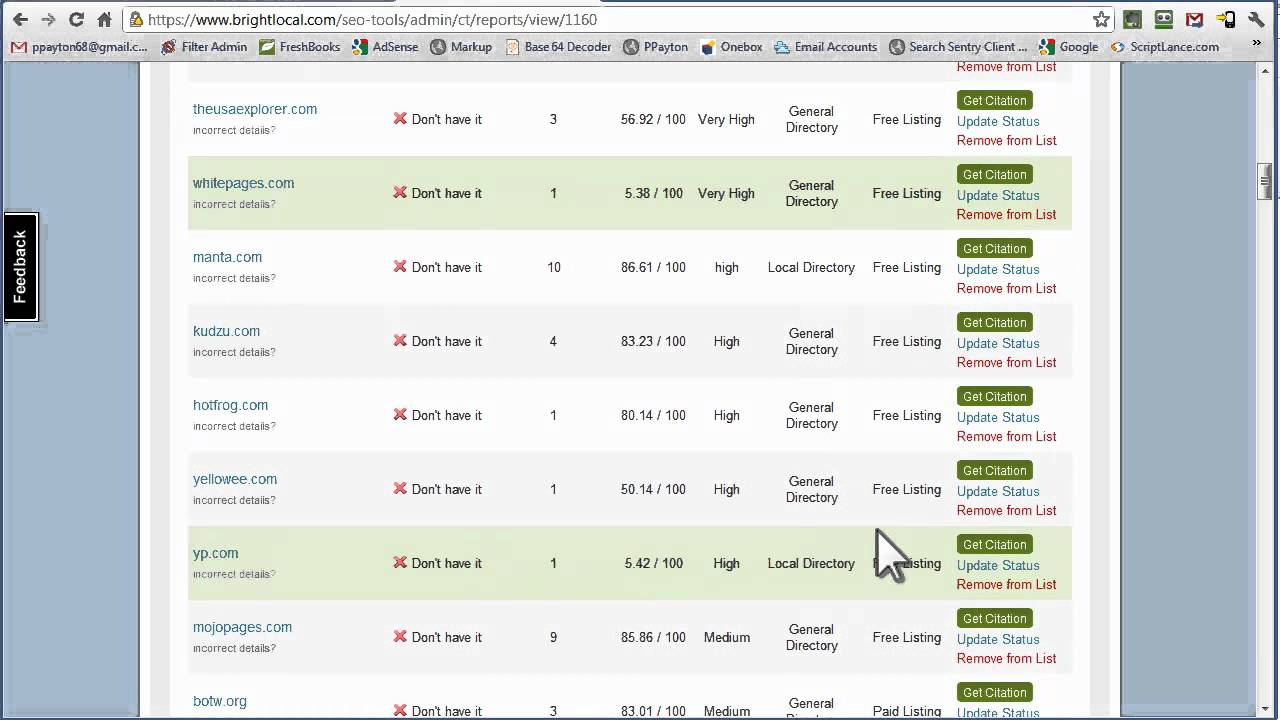This screenshot has height=720, width=1280.
Task: Open the FreshBooks bookmark
Action: 299,47
